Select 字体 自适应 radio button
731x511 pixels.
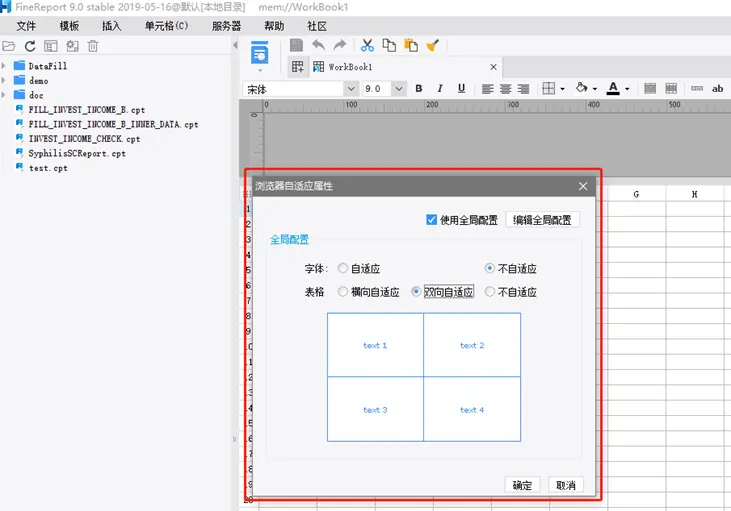343,268
